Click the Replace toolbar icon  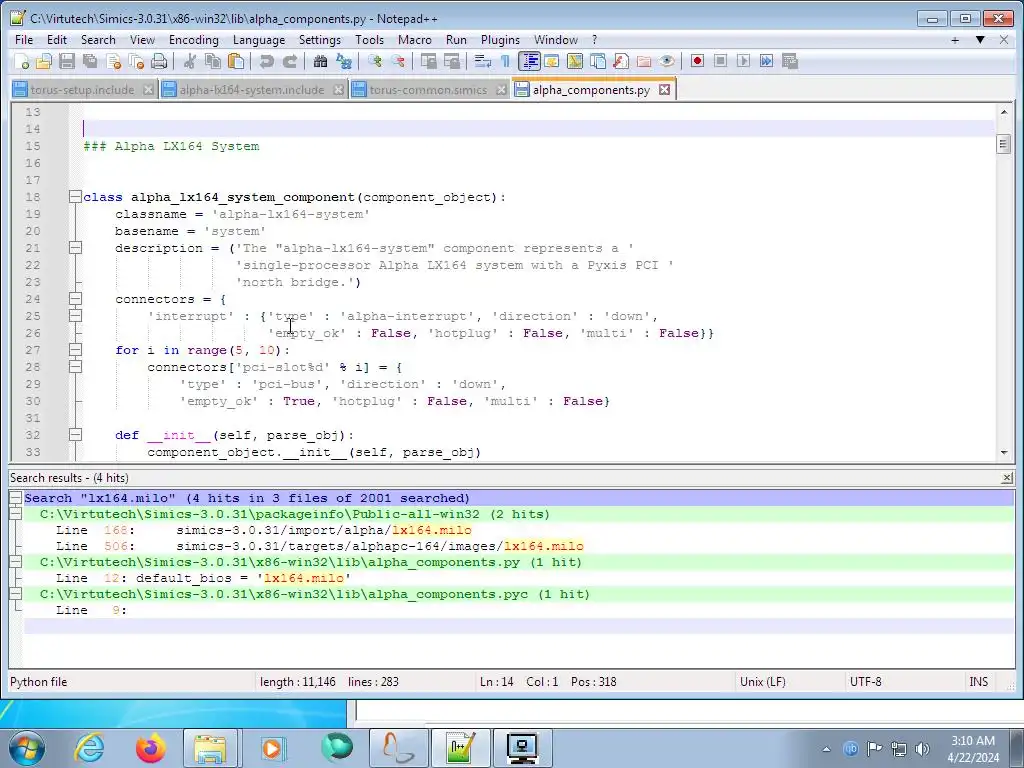click(x=344, y=61)
